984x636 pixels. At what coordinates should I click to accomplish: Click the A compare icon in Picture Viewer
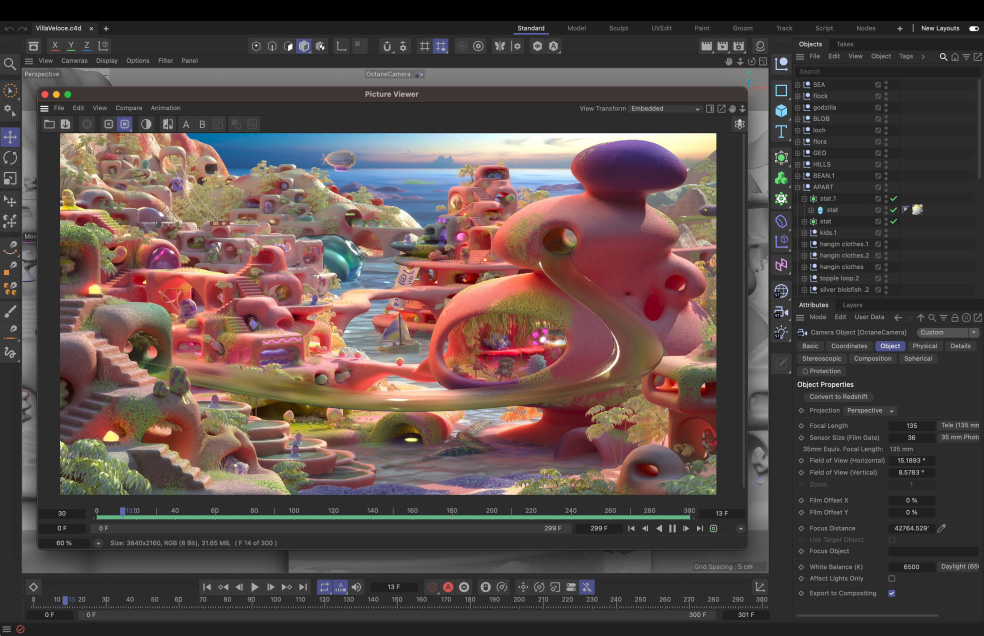[186, 124]
